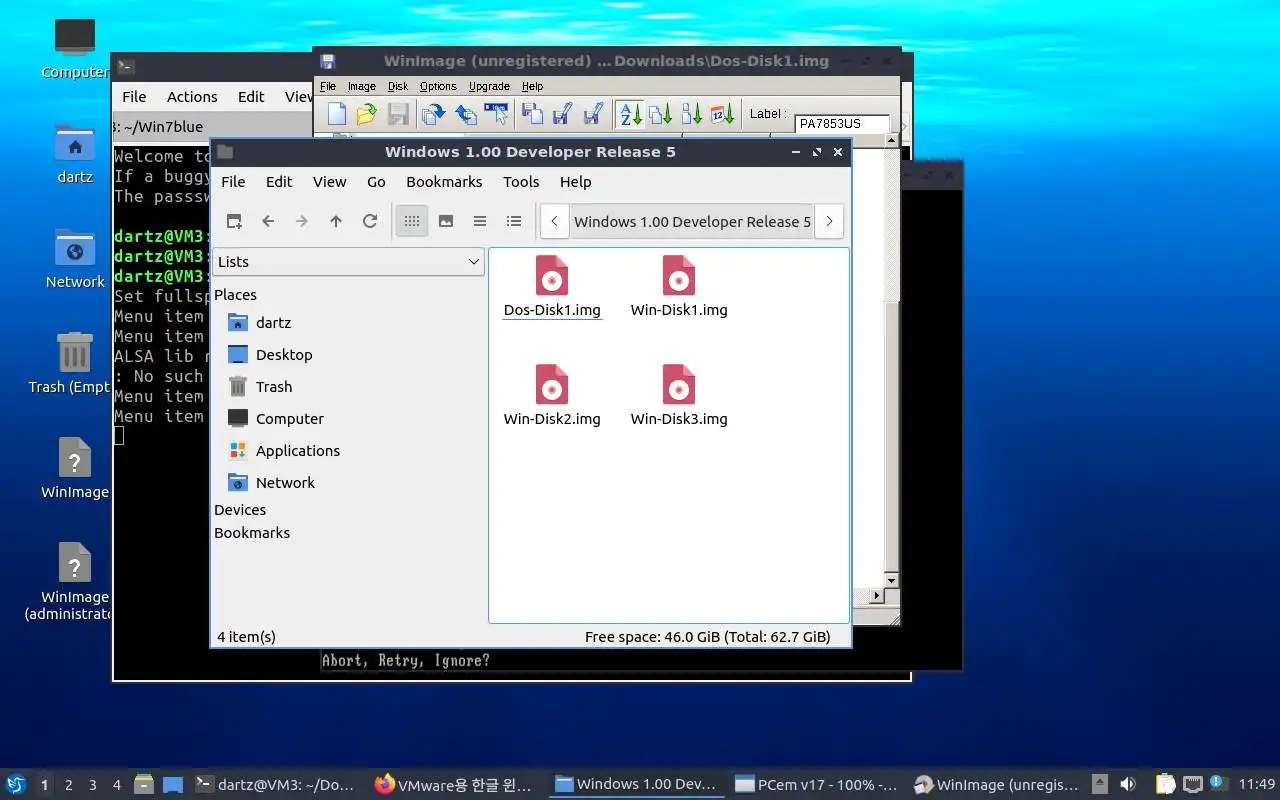Viewport: 1280px width, 800px height.
Task: Select Win-Disk2.img file
Action: click(552, 395)
